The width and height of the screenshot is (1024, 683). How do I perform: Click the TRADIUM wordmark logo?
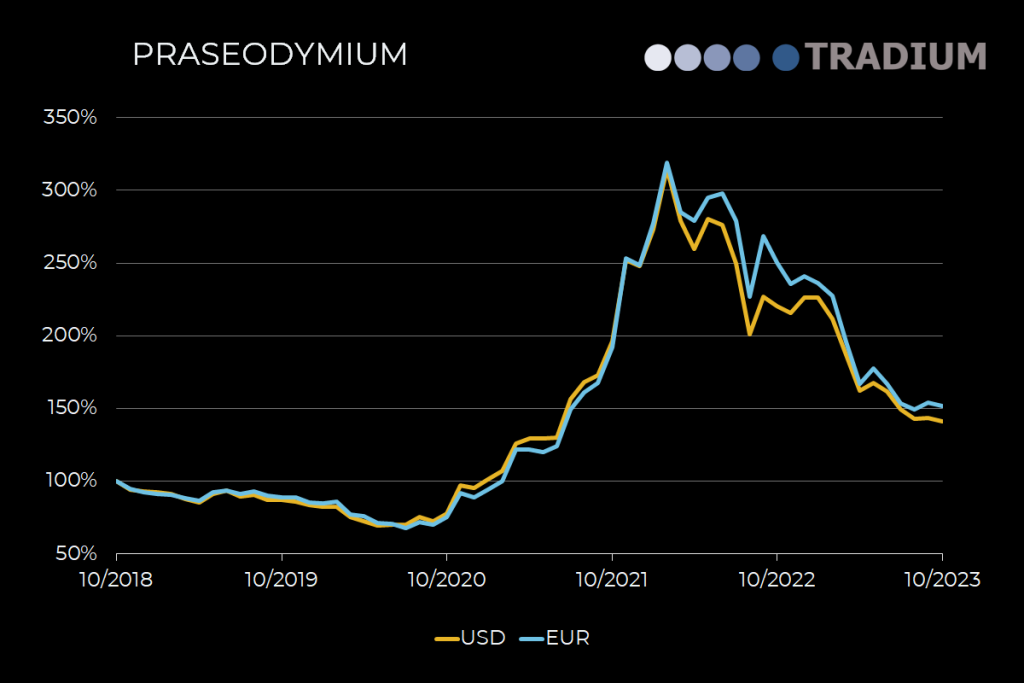896,57
